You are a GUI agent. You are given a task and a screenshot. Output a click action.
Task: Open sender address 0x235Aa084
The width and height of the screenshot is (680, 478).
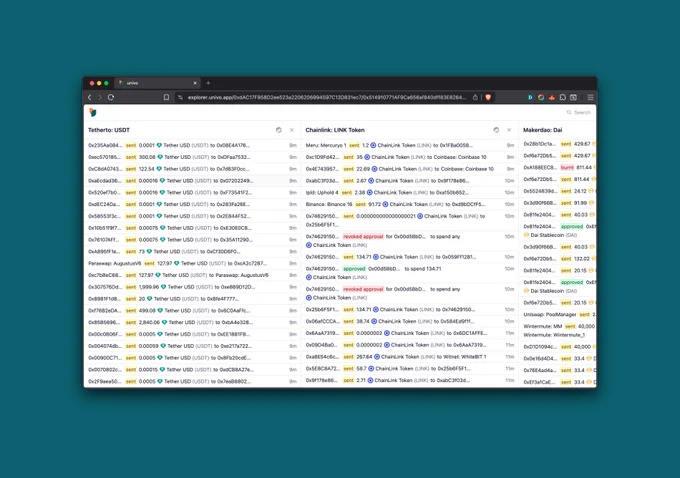(x=105, y=145)
